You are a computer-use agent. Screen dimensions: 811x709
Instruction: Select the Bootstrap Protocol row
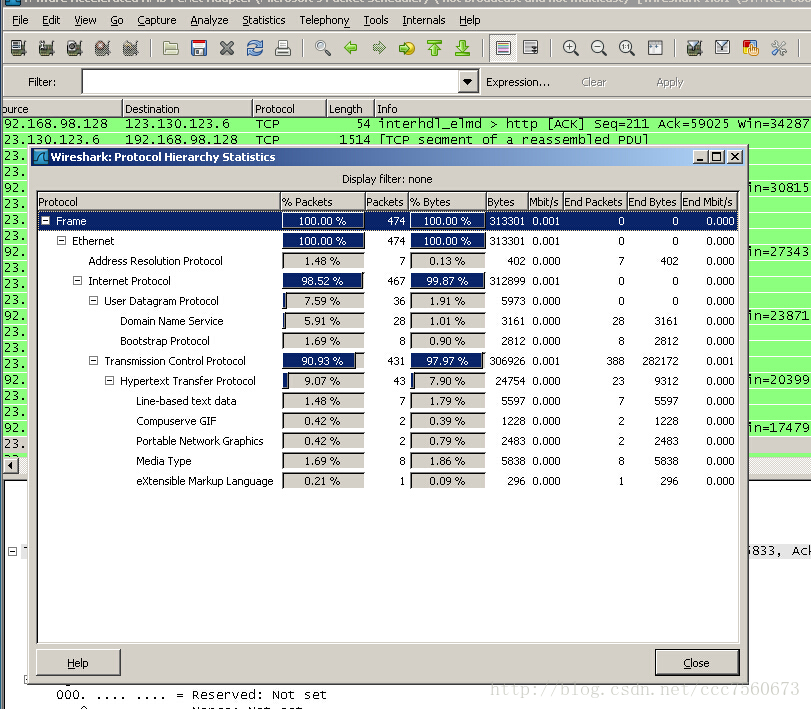(388, 341)
